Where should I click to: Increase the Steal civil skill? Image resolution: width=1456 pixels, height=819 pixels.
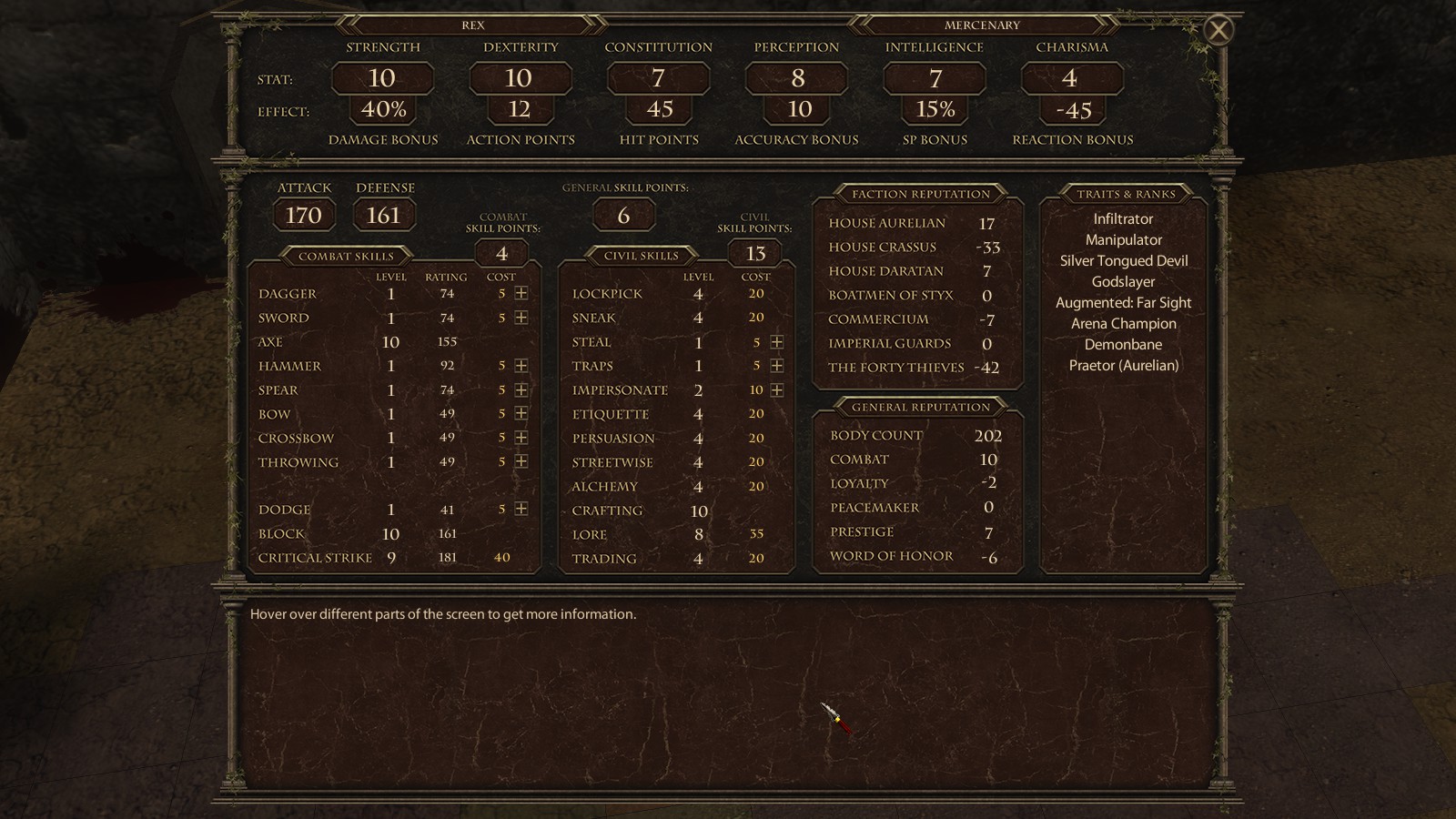pos(777,342)
